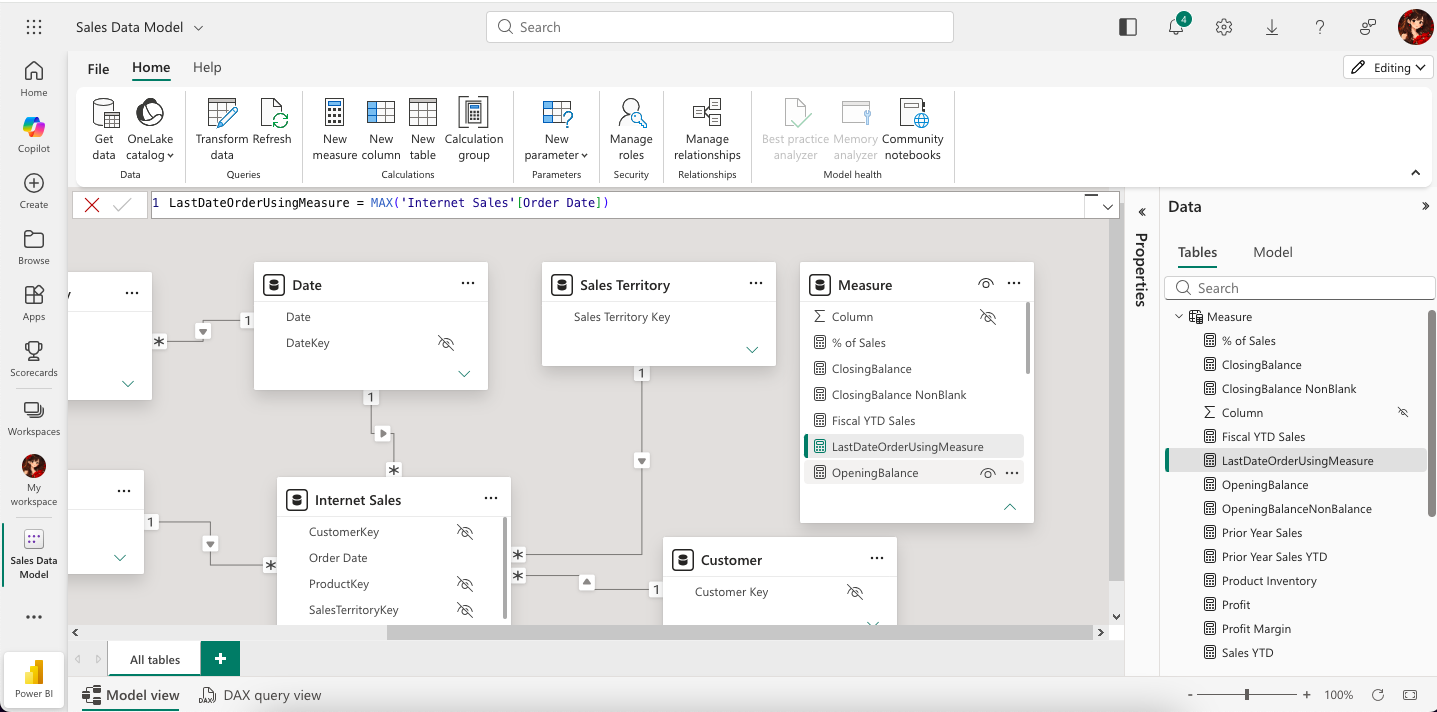
Task: Reset layout icon in status bar
Action: (1378, 695)
